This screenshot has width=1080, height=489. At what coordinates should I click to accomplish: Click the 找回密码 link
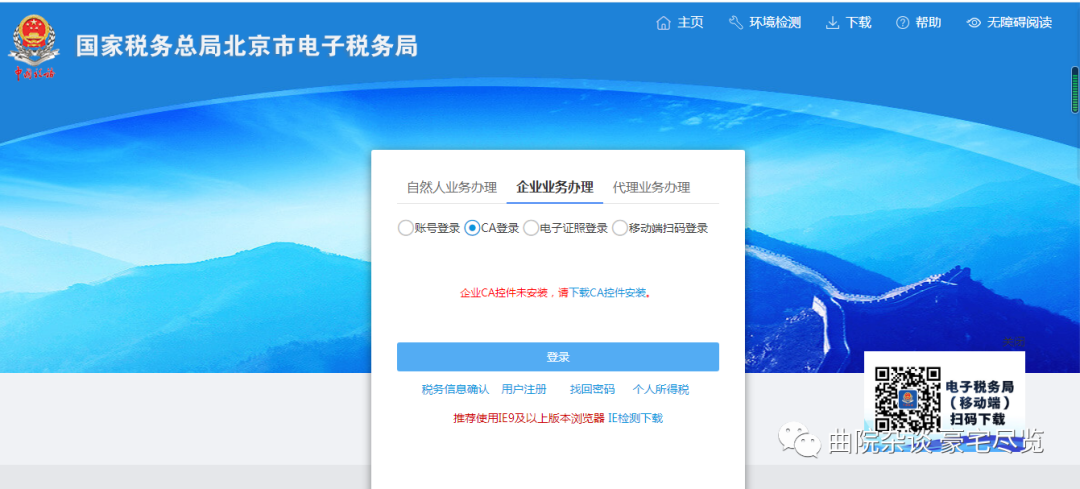coord(592,389)
